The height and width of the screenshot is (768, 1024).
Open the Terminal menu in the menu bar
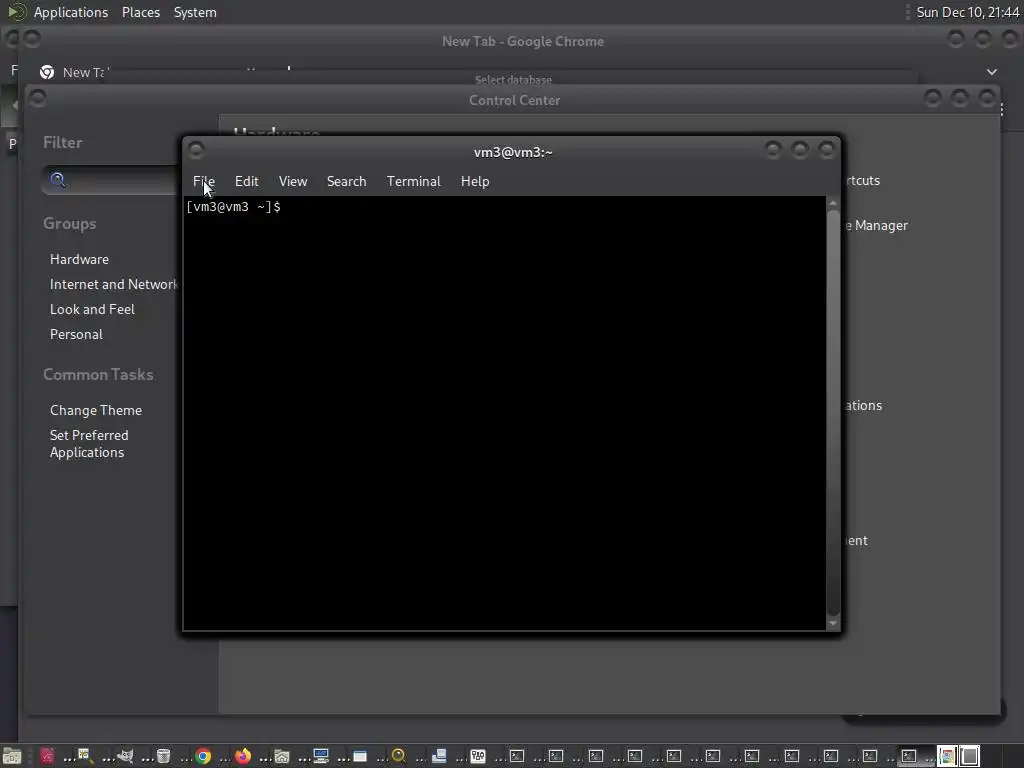click(413, 182)
